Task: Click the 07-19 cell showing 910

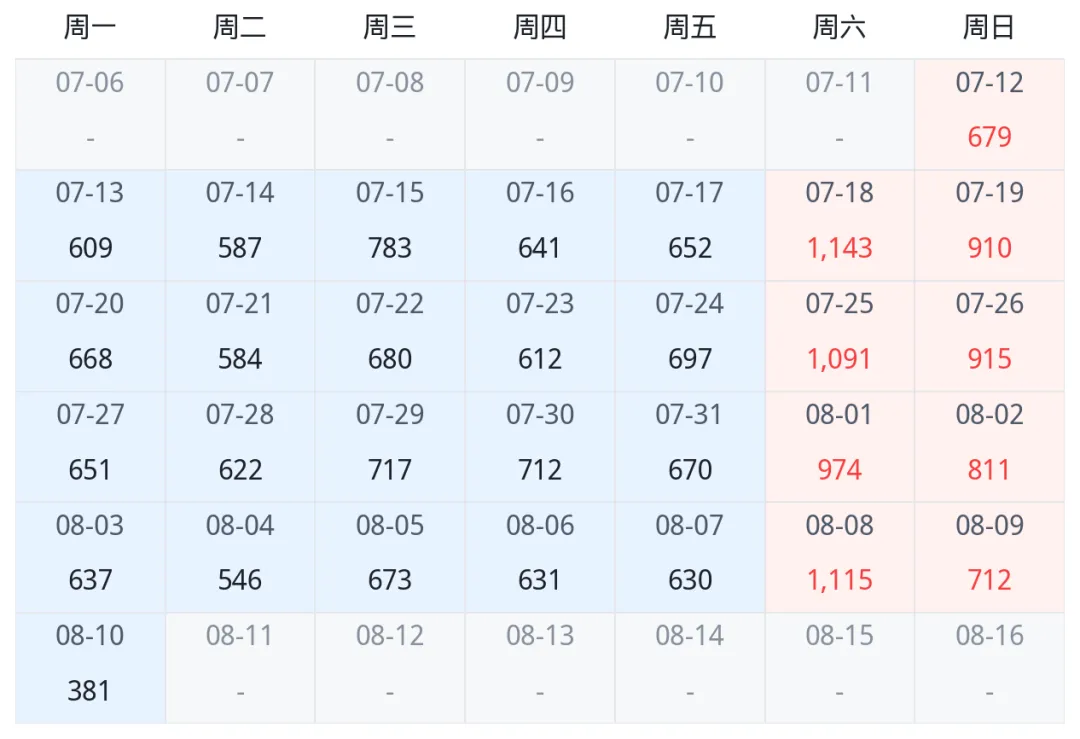Action: coord(989,225)
